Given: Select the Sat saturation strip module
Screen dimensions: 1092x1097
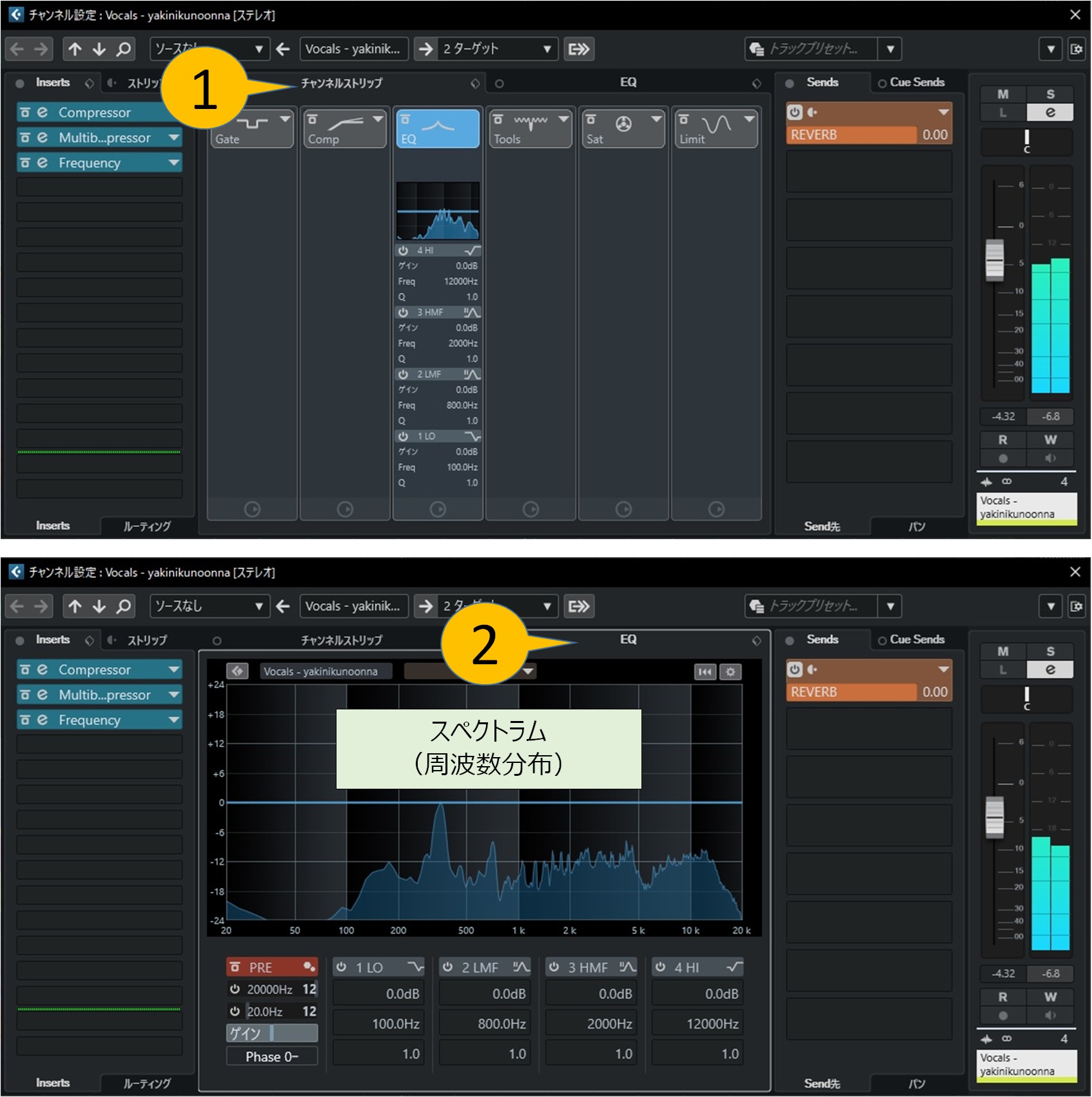Looking at the screenshot, I should (x=622, y=128).
